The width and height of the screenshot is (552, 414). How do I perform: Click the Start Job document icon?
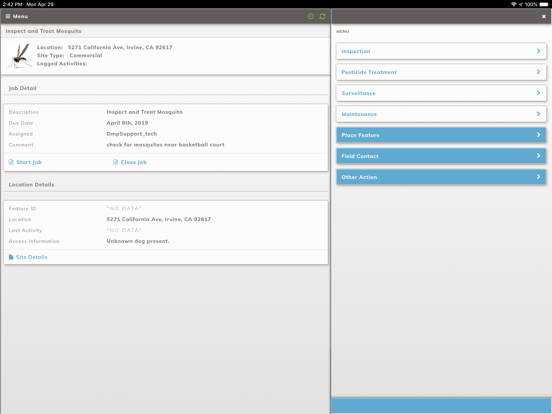coord(11,162)
